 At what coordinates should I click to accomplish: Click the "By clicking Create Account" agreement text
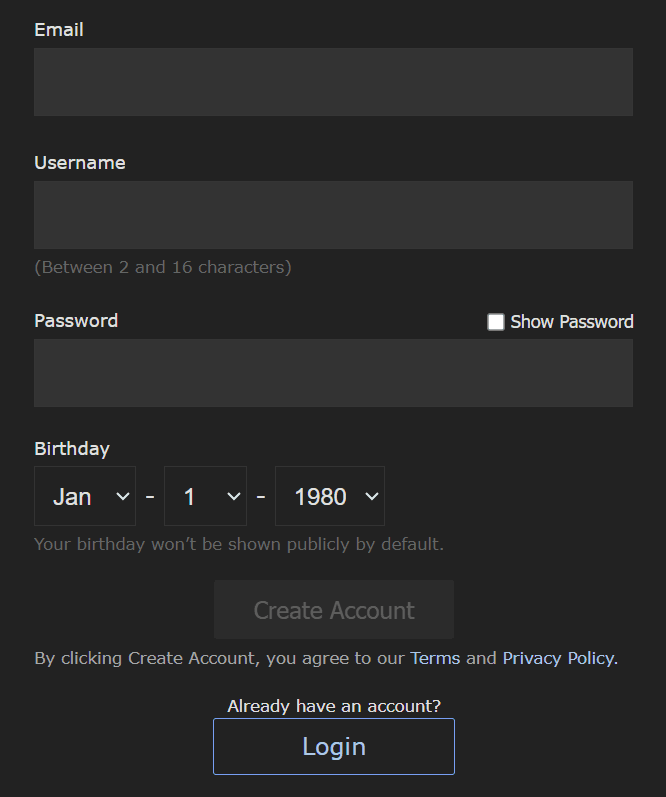pyautogui.click(x=220, y=658)
